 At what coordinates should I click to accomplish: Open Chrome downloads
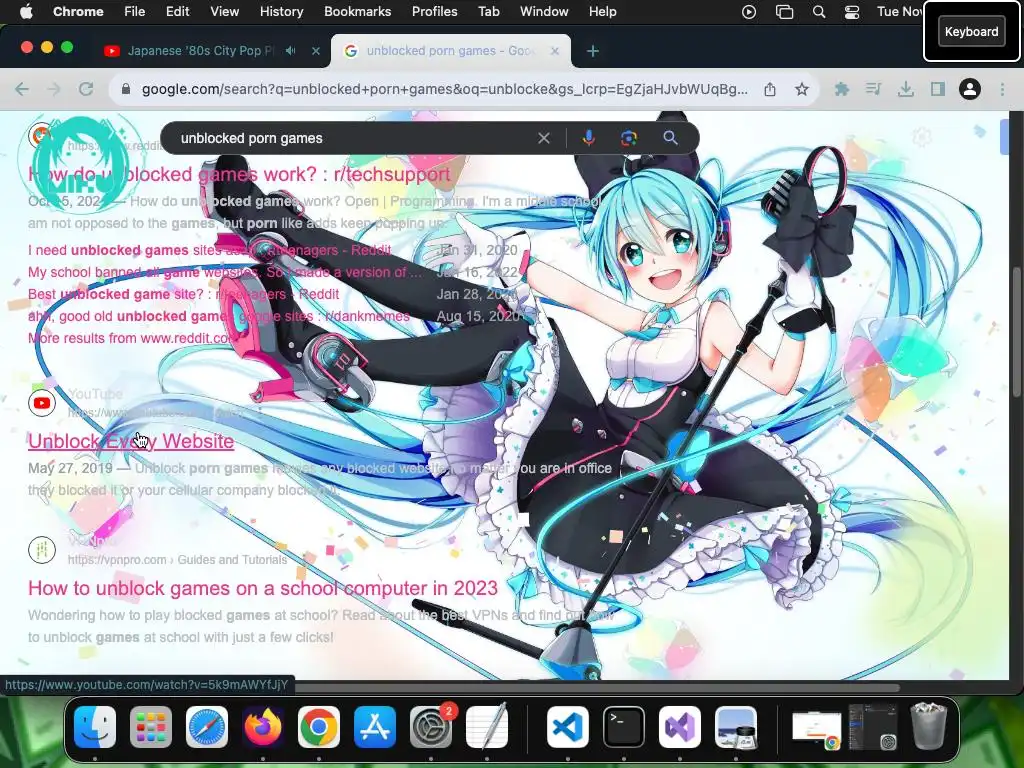pos(905,89)
